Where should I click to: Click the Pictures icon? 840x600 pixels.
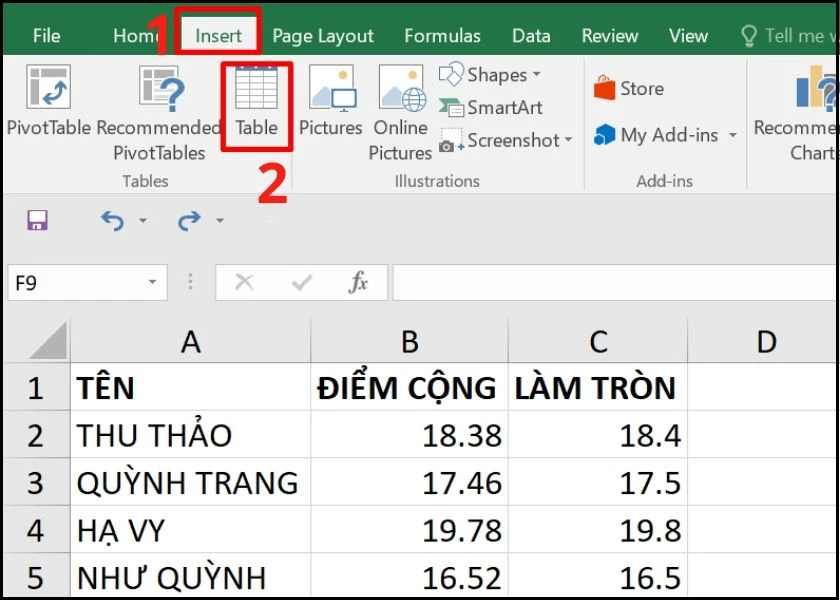[331, 101]
